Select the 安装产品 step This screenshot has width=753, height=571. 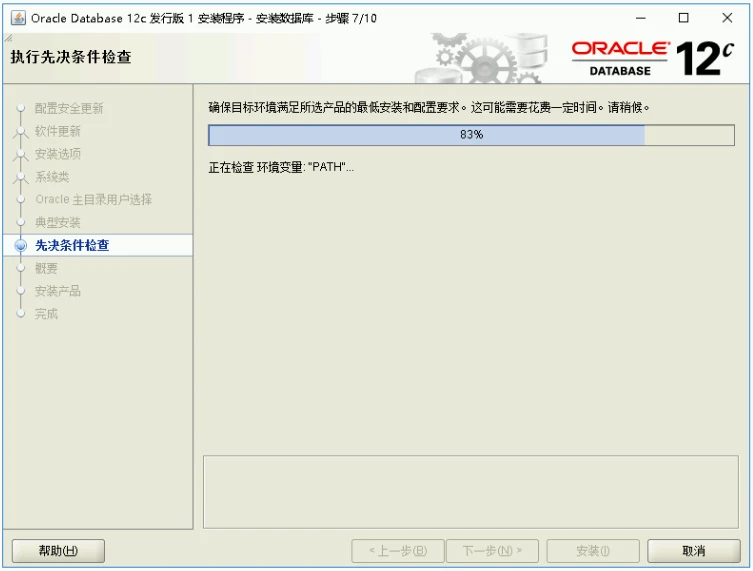pyautogui.click(x=58, y=291)
